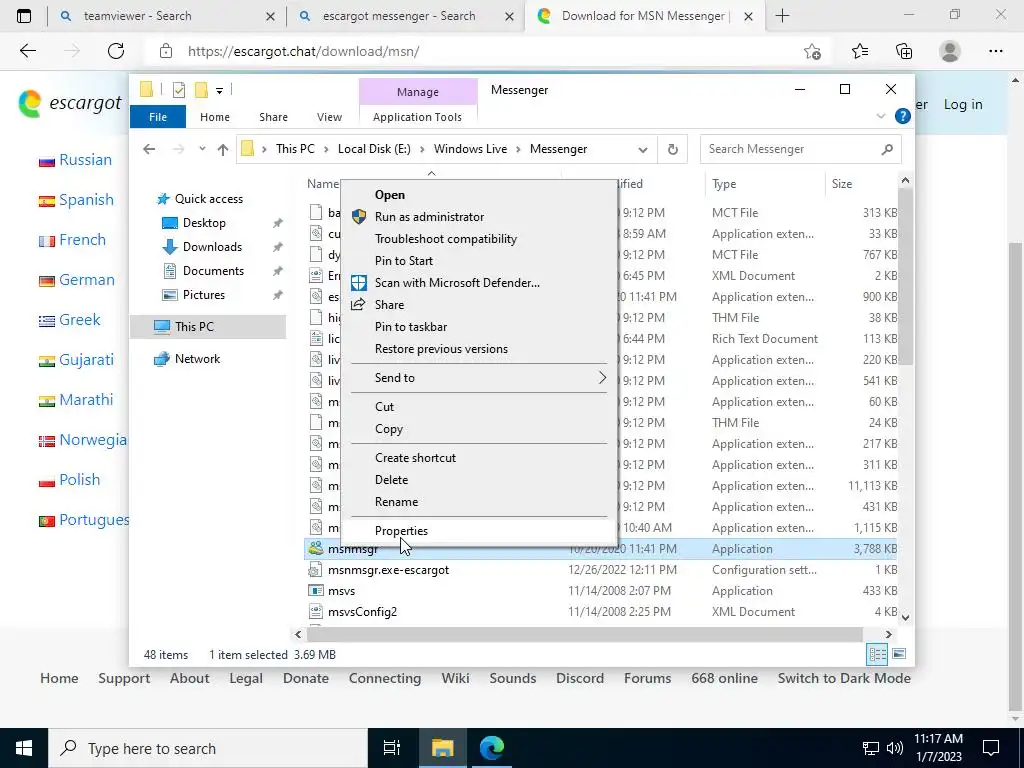Viewport: 1024px width, 768px height.
Task: Choose Pin to taskbar option
Action: [411, 327]
